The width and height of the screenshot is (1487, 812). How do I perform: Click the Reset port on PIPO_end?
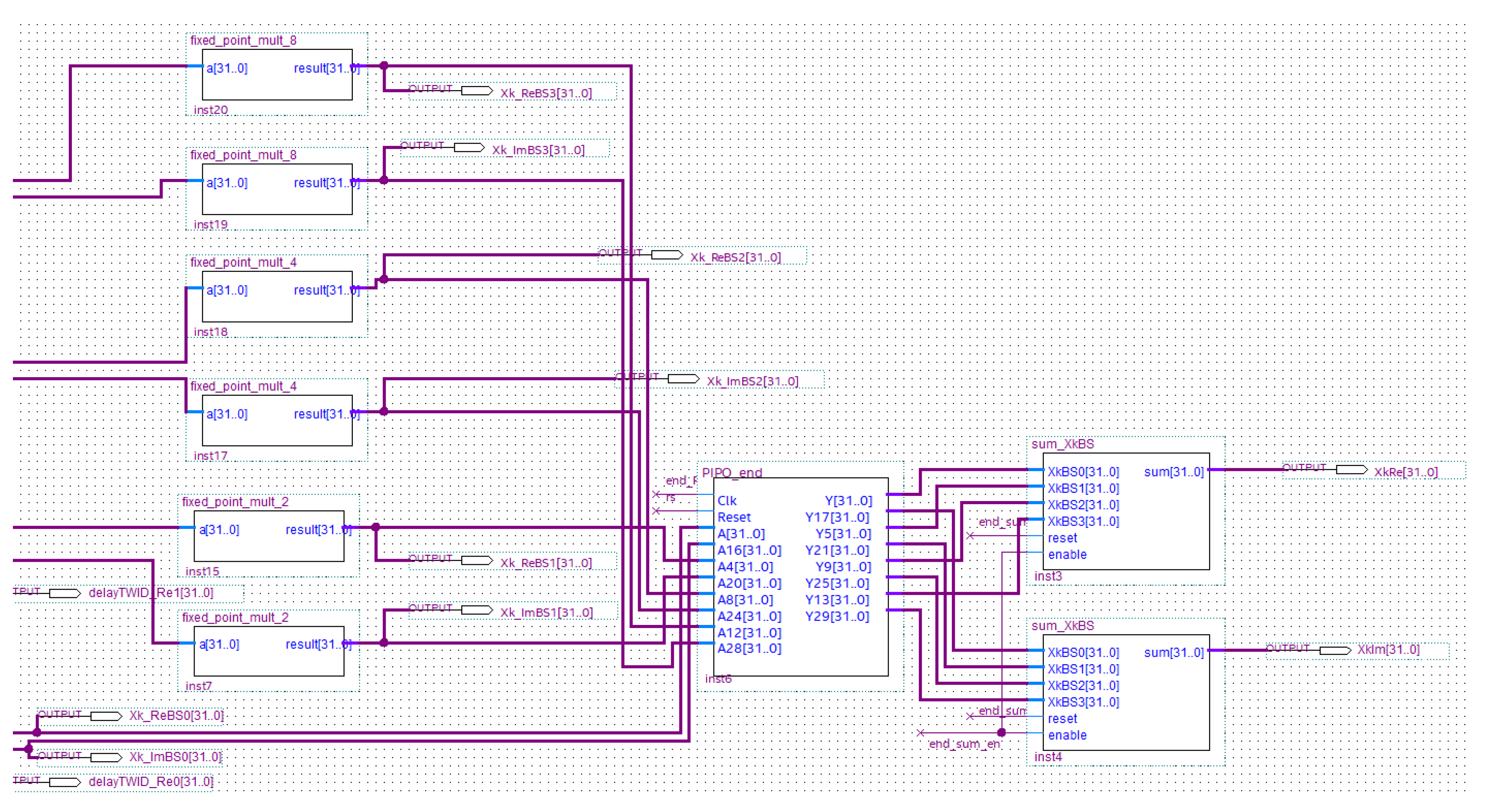[734, 517]
